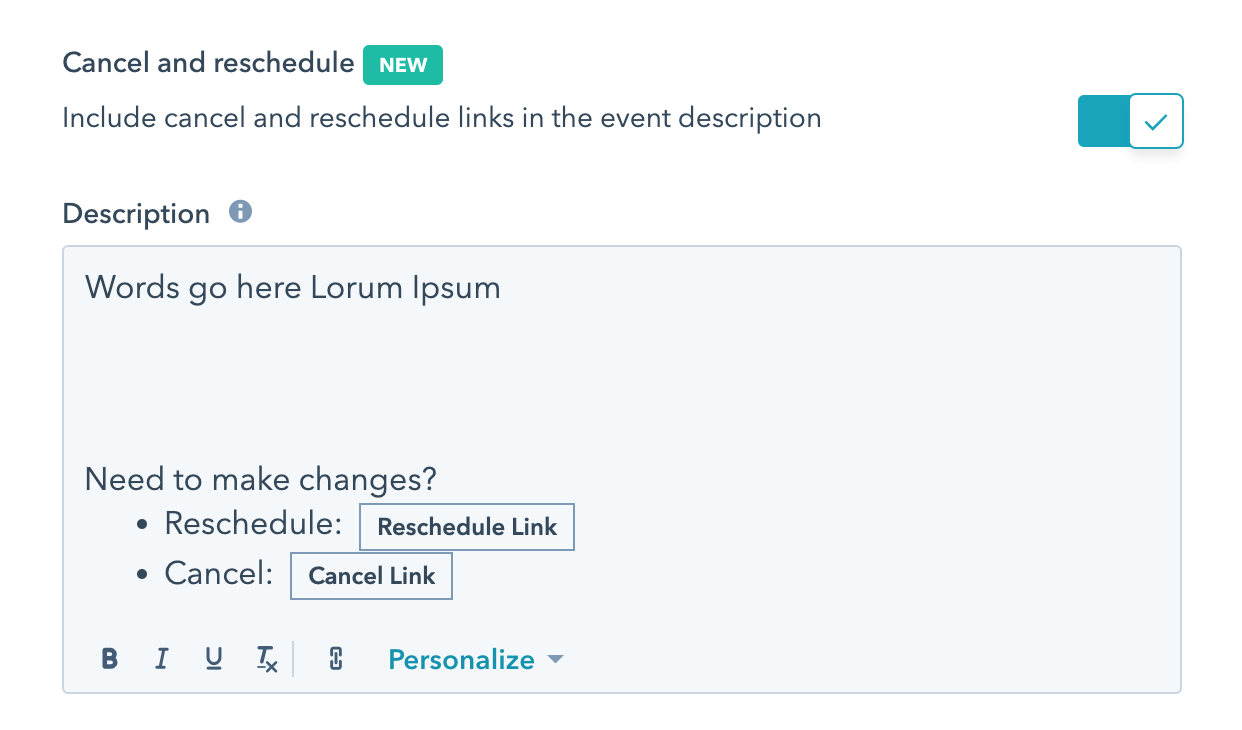View the Description info tooltip icon
Image resolution: width=1242 pixels, height=730 pixels.
tap(240, 211)
